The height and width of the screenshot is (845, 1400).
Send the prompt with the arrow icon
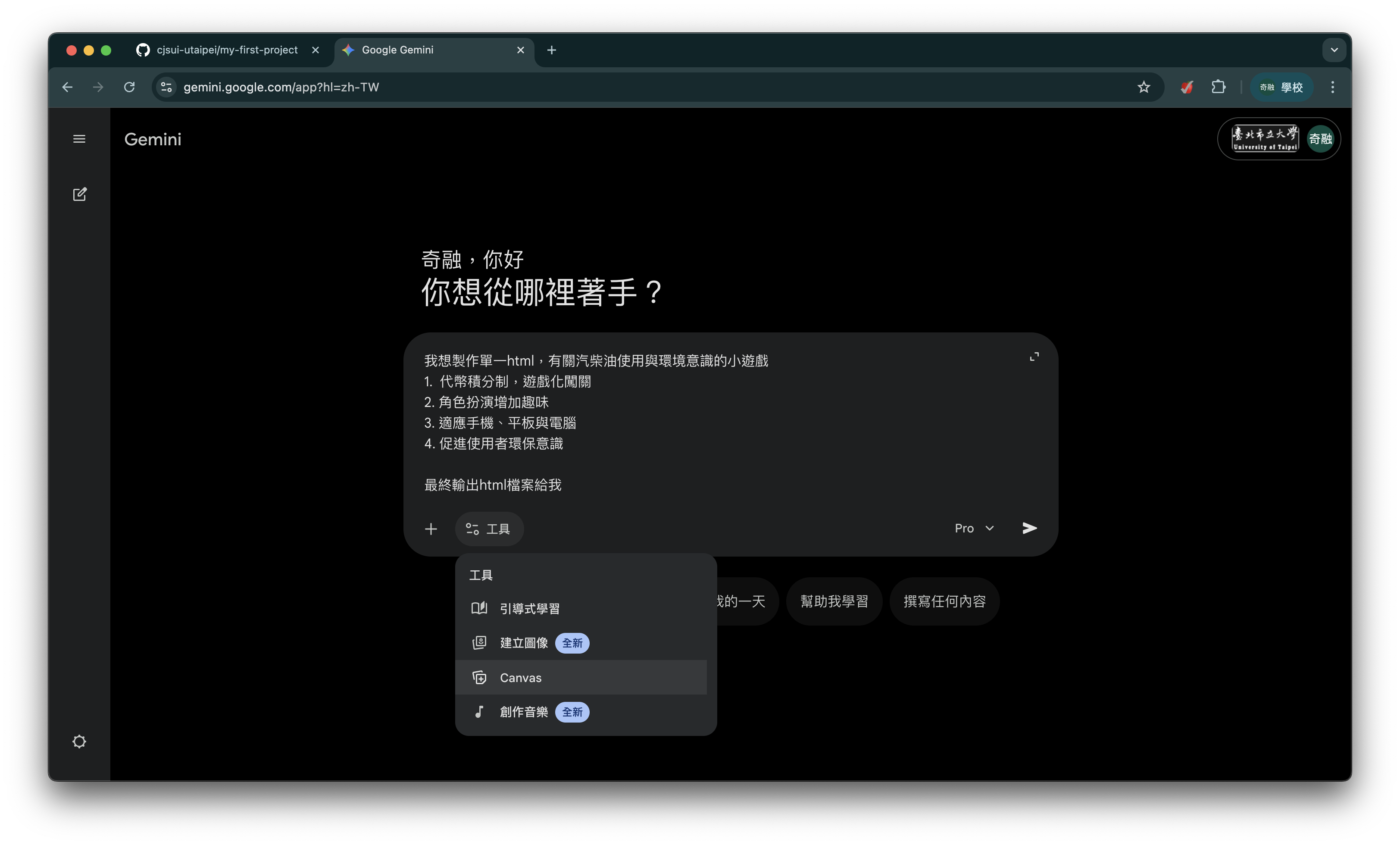pos(1030,529)
